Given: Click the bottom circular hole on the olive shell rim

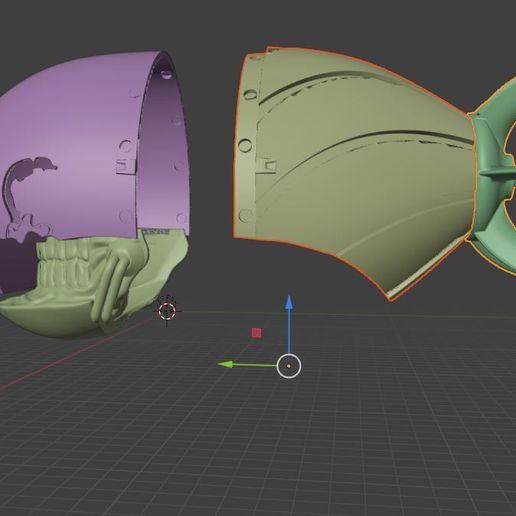Looking at the screenshot, I should click(x=246, y=215).
